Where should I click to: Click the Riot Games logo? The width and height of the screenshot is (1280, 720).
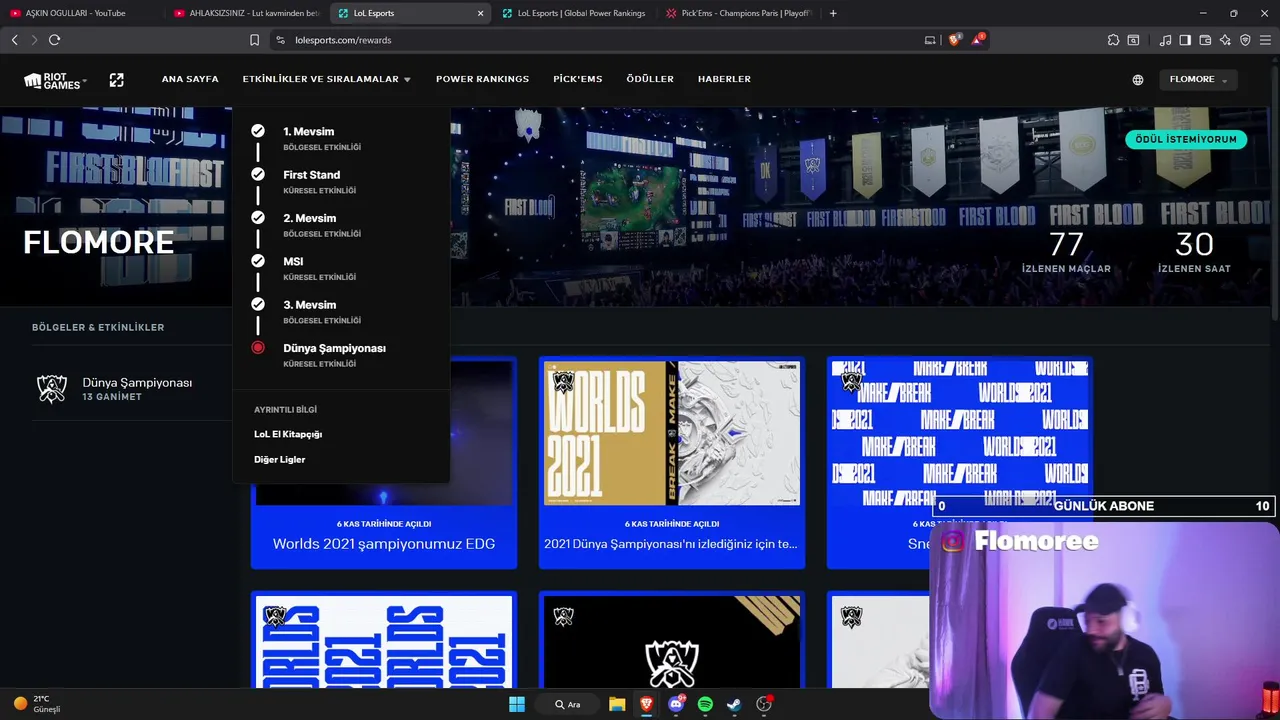(55, 80)
